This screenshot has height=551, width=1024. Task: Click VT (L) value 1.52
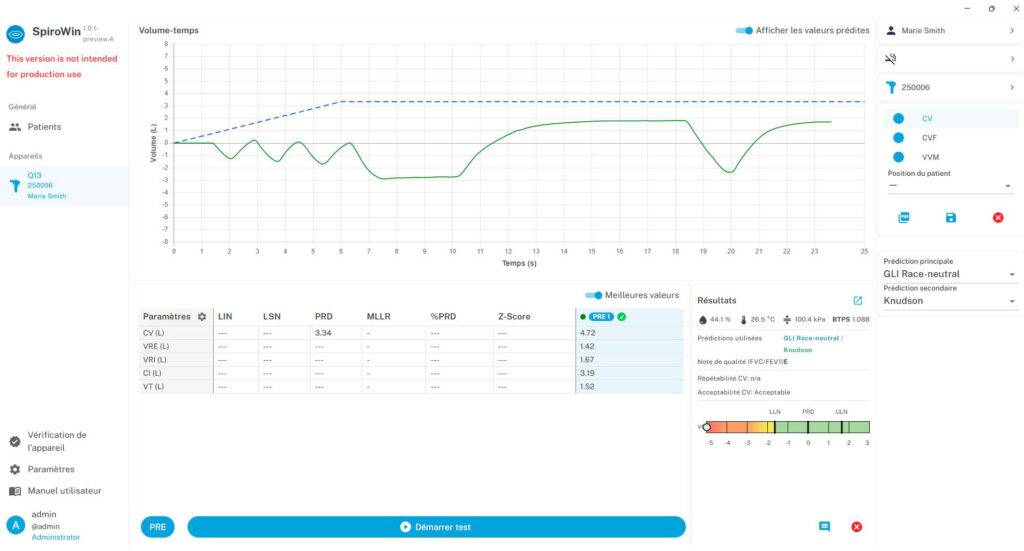(x=586, y=386)
